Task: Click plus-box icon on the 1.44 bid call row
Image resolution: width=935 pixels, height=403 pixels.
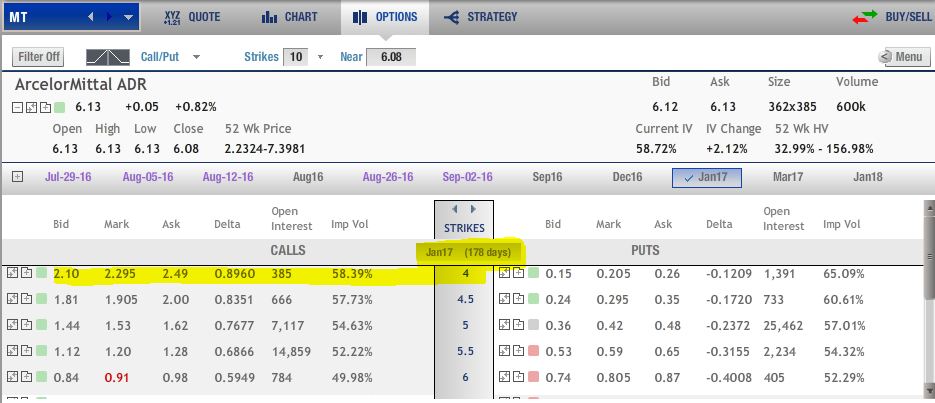Action: 26,325
